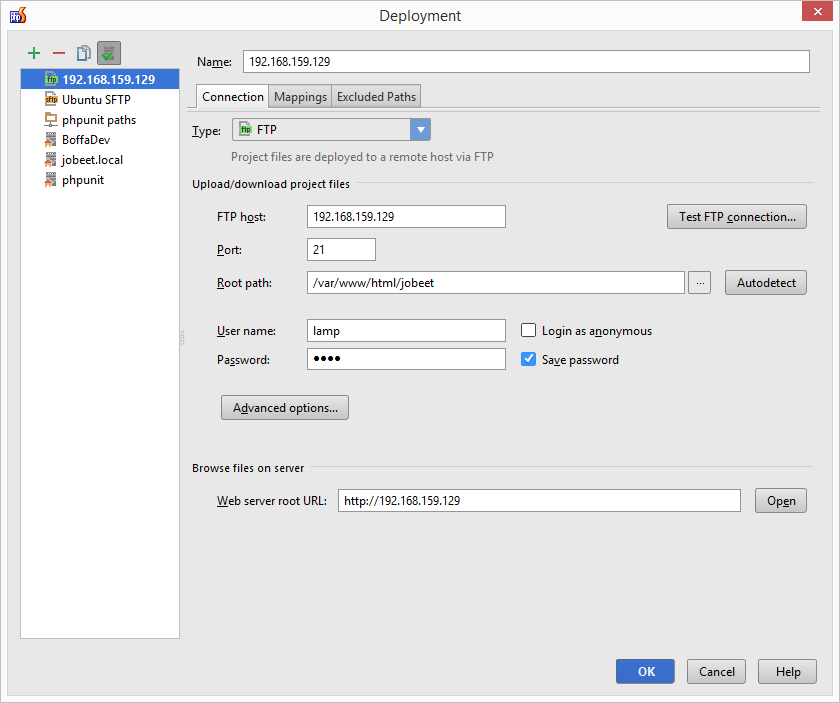Click the Port field
840x703 pixels.
click(x=341, y=250)
